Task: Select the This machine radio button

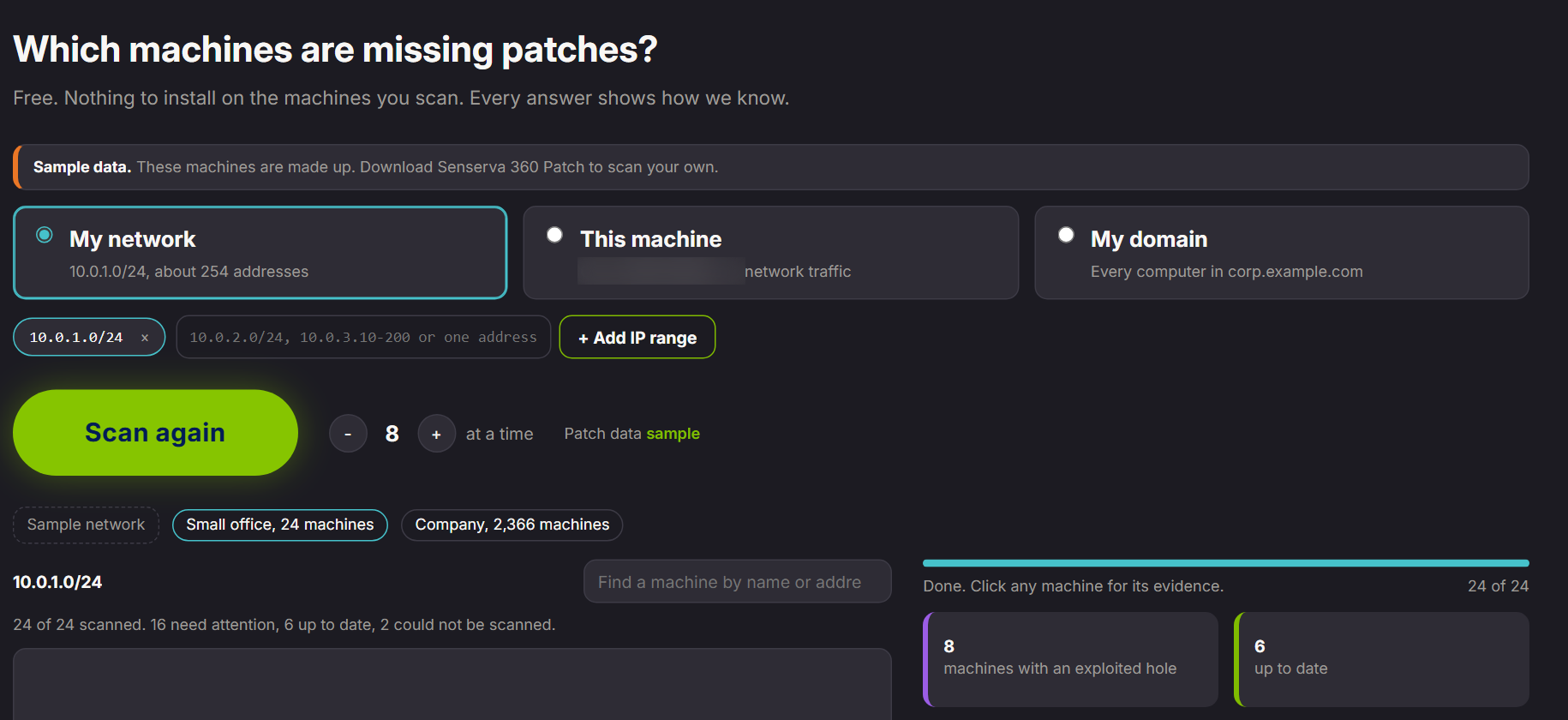Action: (555, 235)
